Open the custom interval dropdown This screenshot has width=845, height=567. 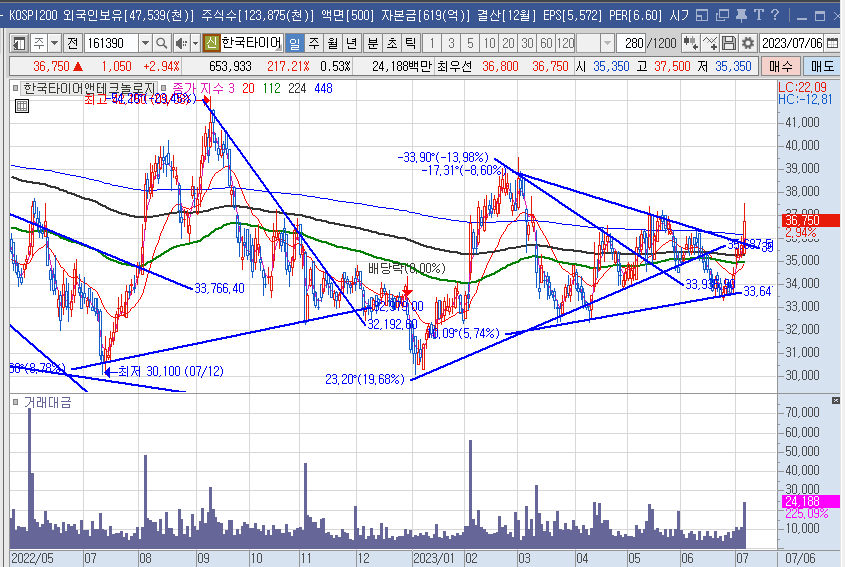pyautogui.click(x=607, y=43)
